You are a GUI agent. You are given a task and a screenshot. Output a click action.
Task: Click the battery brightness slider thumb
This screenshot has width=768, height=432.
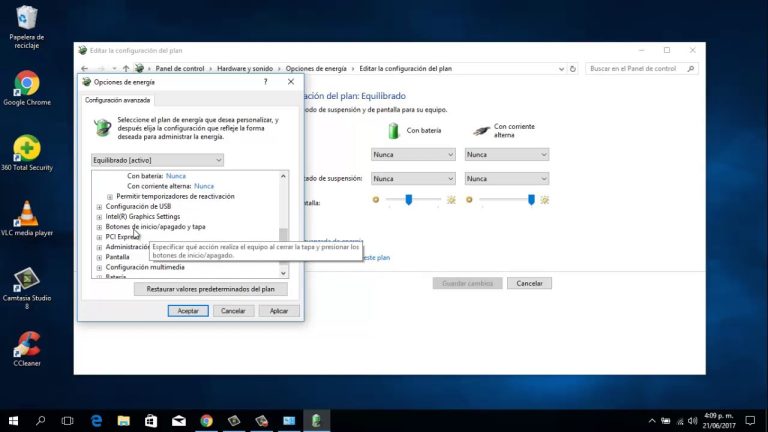tap(408, 199)
